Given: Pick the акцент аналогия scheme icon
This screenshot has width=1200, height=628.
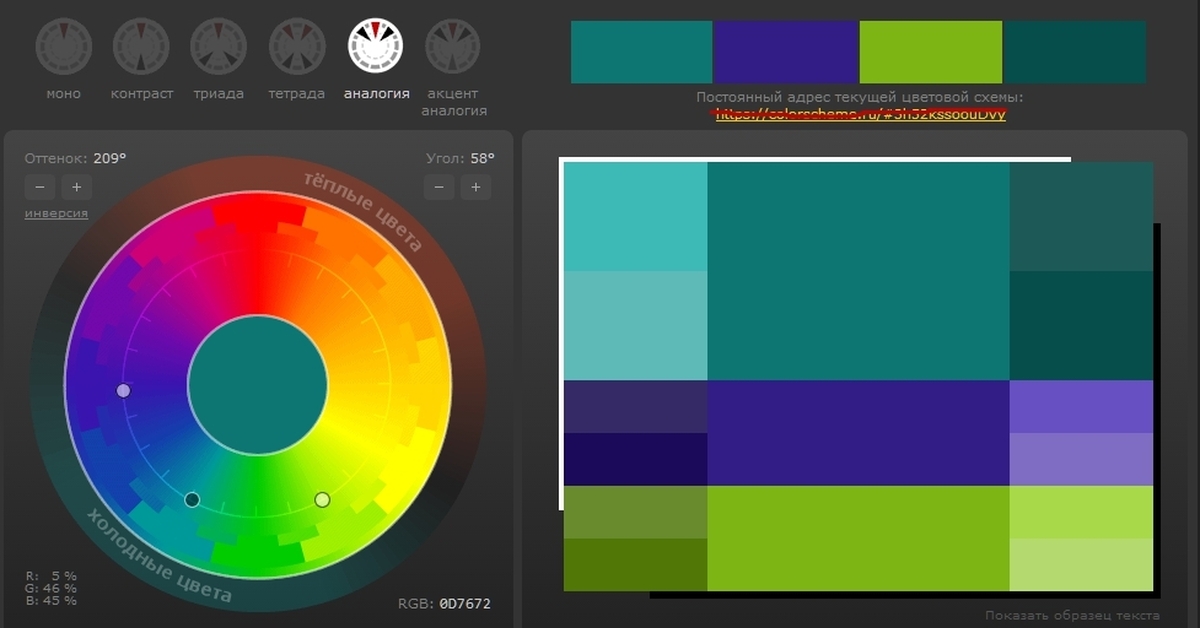Looking at the screenshot, I should (x=453, y=46).
